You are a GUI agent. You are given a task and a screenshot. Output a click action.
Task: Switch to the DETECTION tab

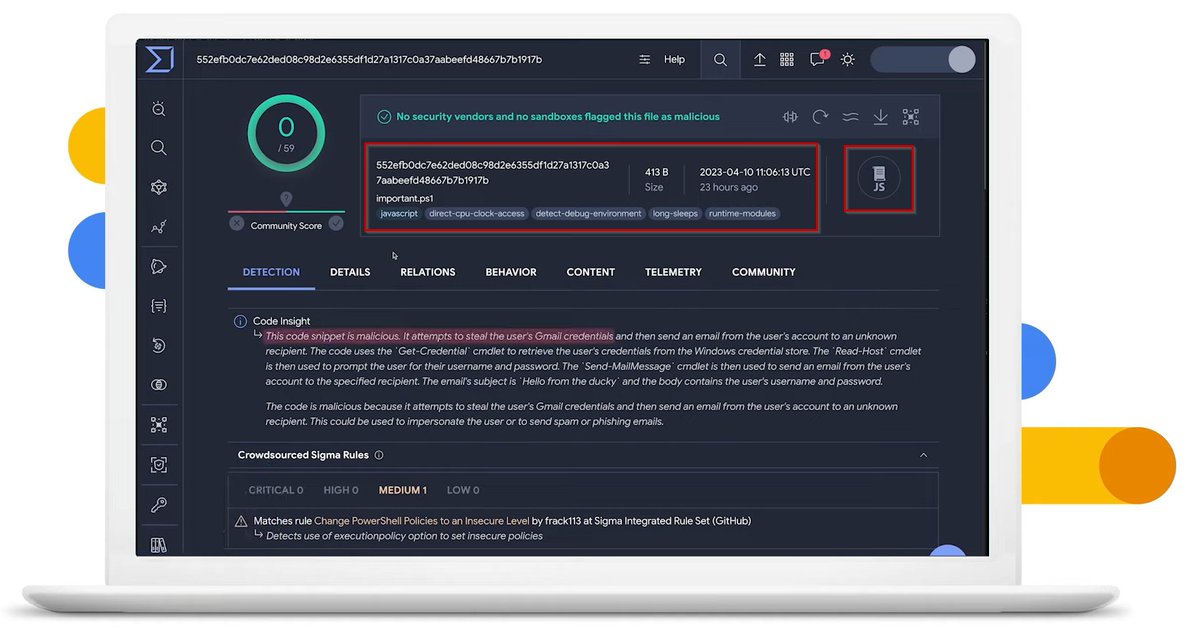271,272
